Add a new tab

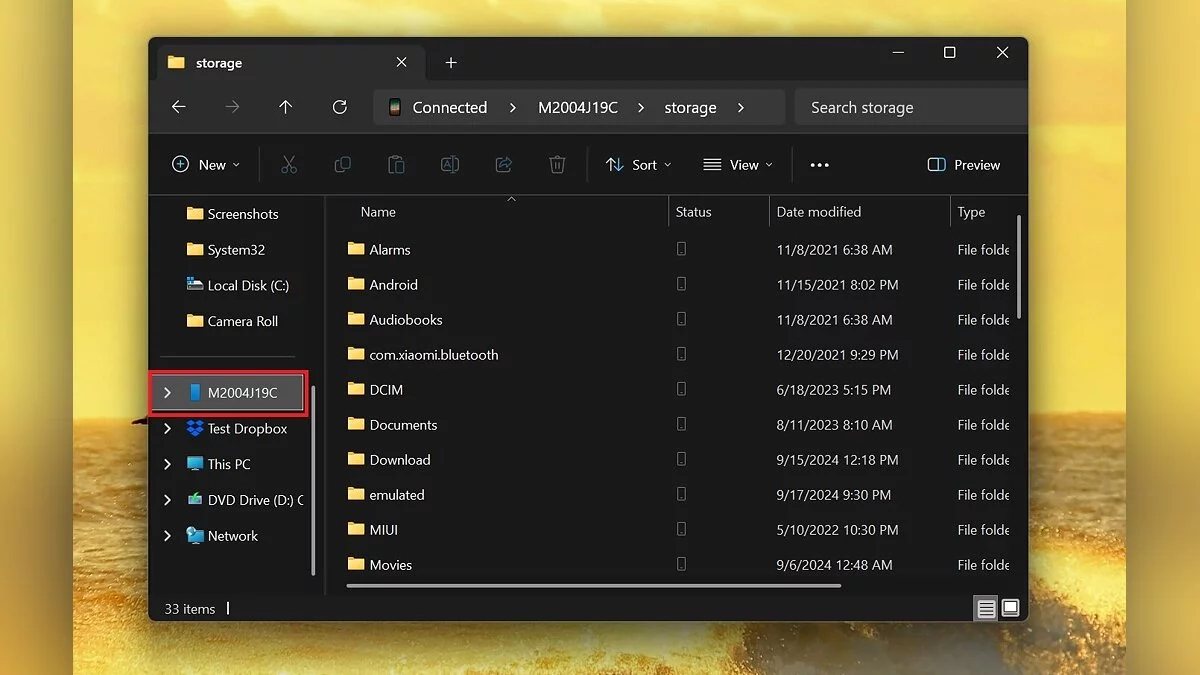[x=451, y=62]
